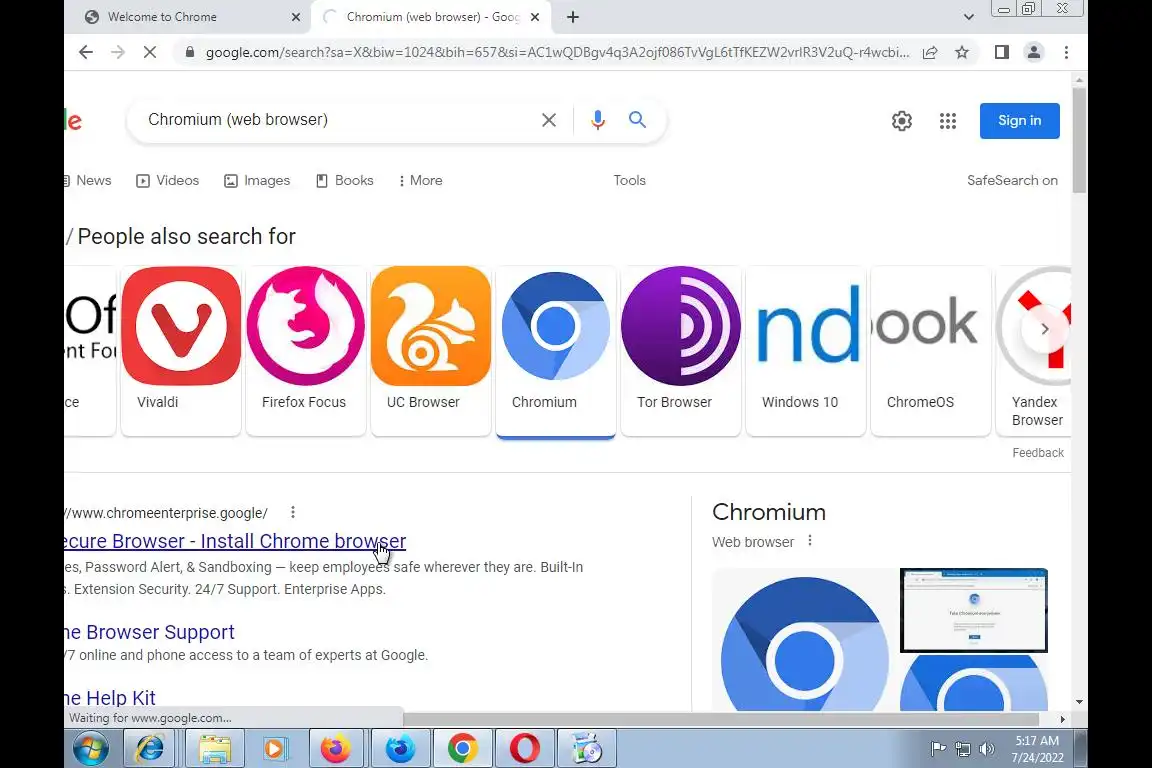This screenshot has width=1152, height=768.
Task: Open Windows Media Player in taskbar
Action: [274, 749]
